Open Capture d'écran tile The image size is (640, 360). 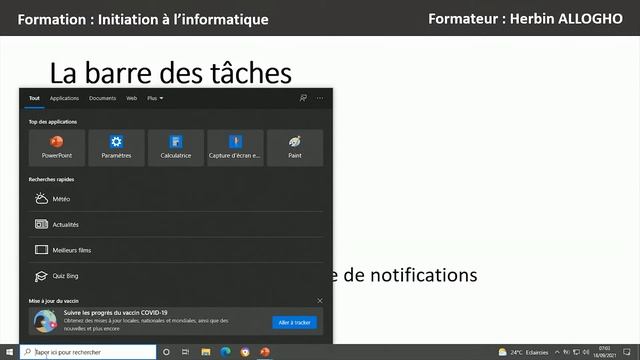236,148
